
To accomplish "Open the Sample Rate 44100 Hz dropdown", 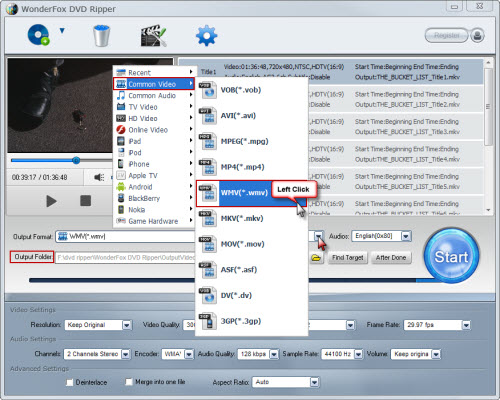I will pyautogui.click(x=358, y=354).
